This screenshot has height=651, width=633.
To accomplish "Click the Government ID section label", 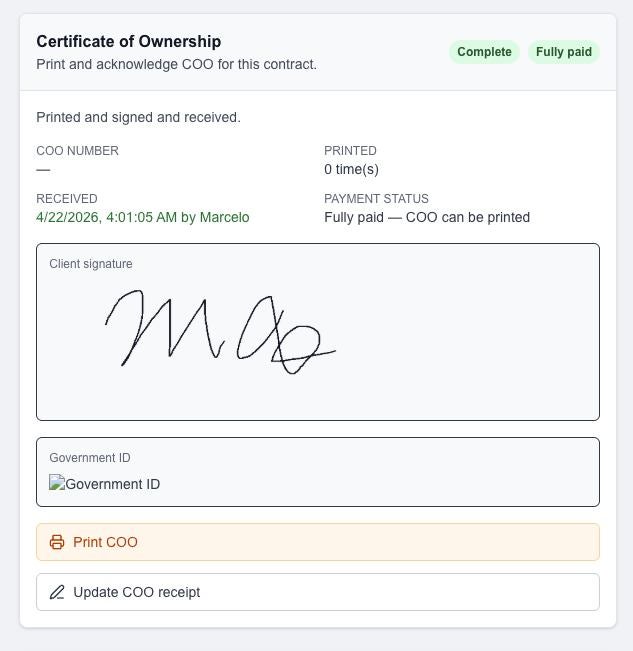I will [90, 458].
